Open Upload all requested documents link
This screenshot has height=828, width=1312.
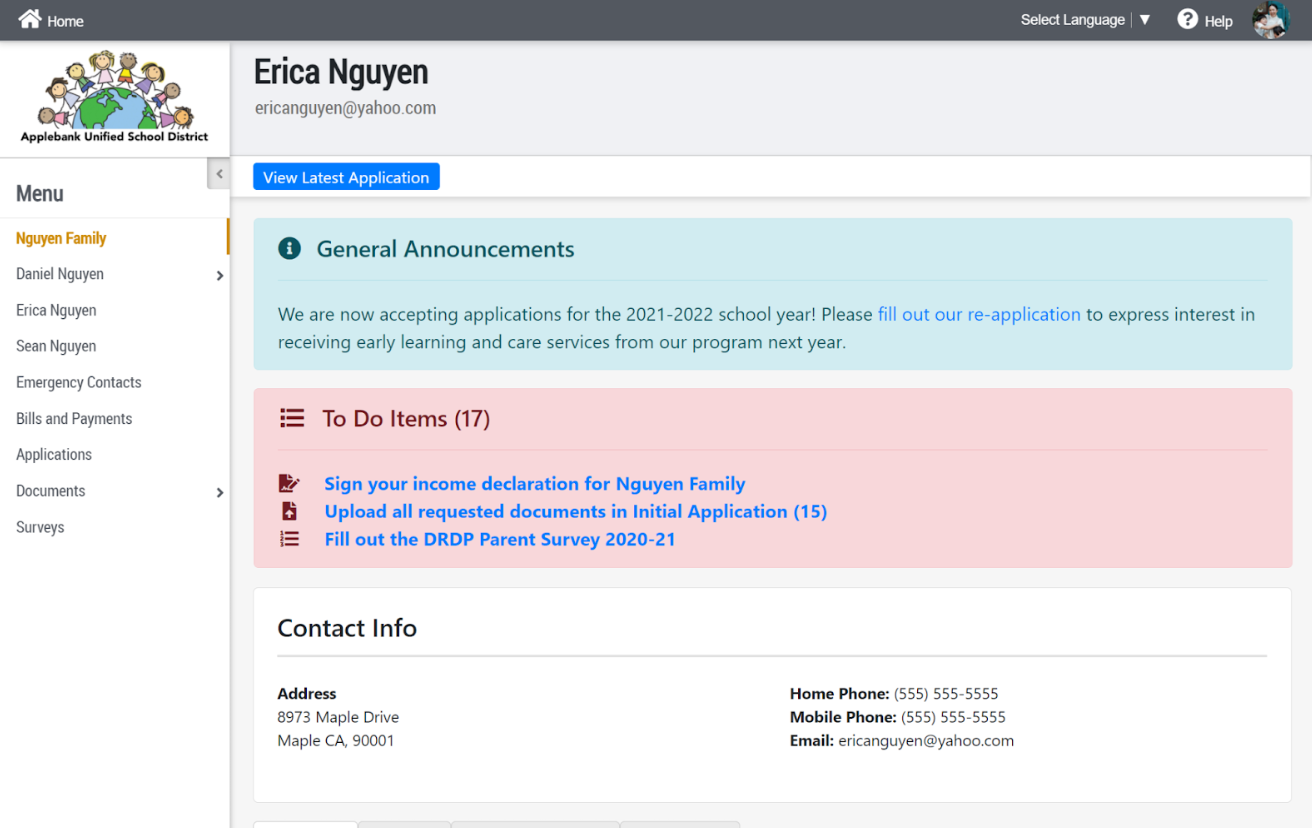(x=575, y=511)
